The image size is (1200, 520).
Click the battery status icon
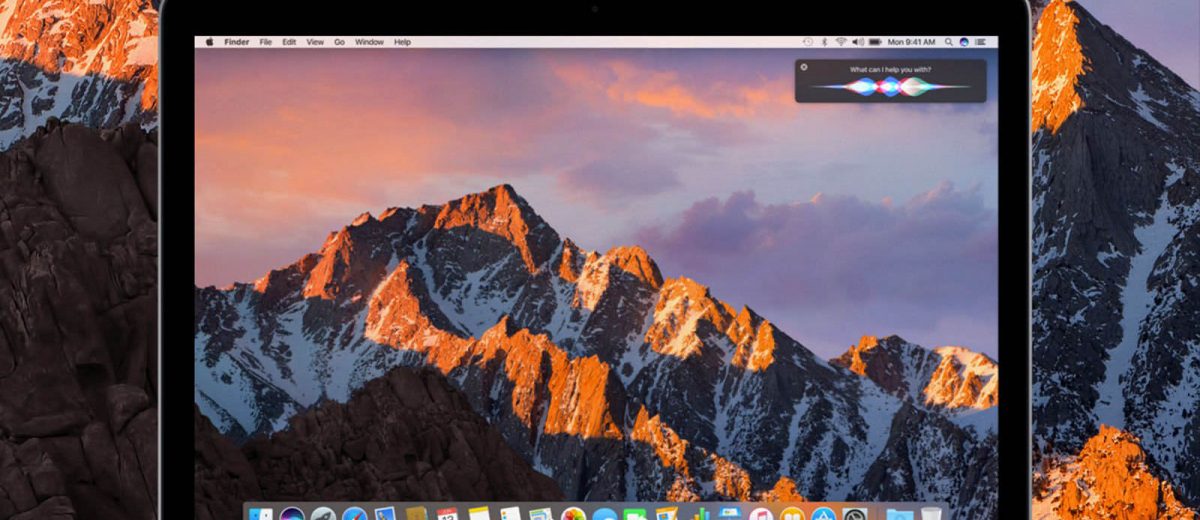875,42
